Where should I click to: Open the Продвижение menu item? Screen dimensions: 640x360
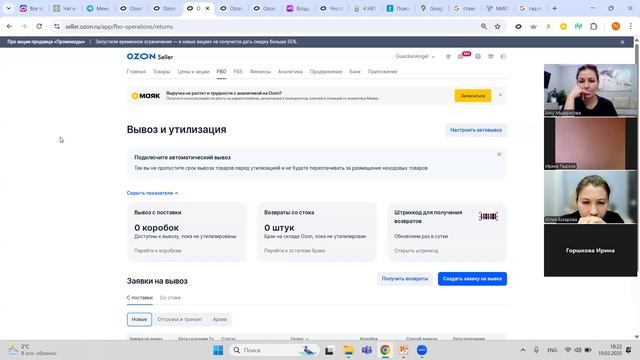(x=326, y=71)
